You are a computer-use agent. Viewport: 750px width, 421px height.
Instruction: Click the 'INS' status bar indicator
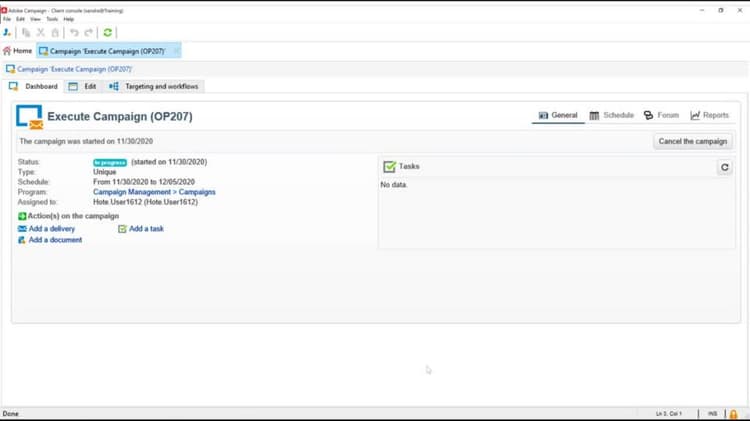tap(712, 414)
